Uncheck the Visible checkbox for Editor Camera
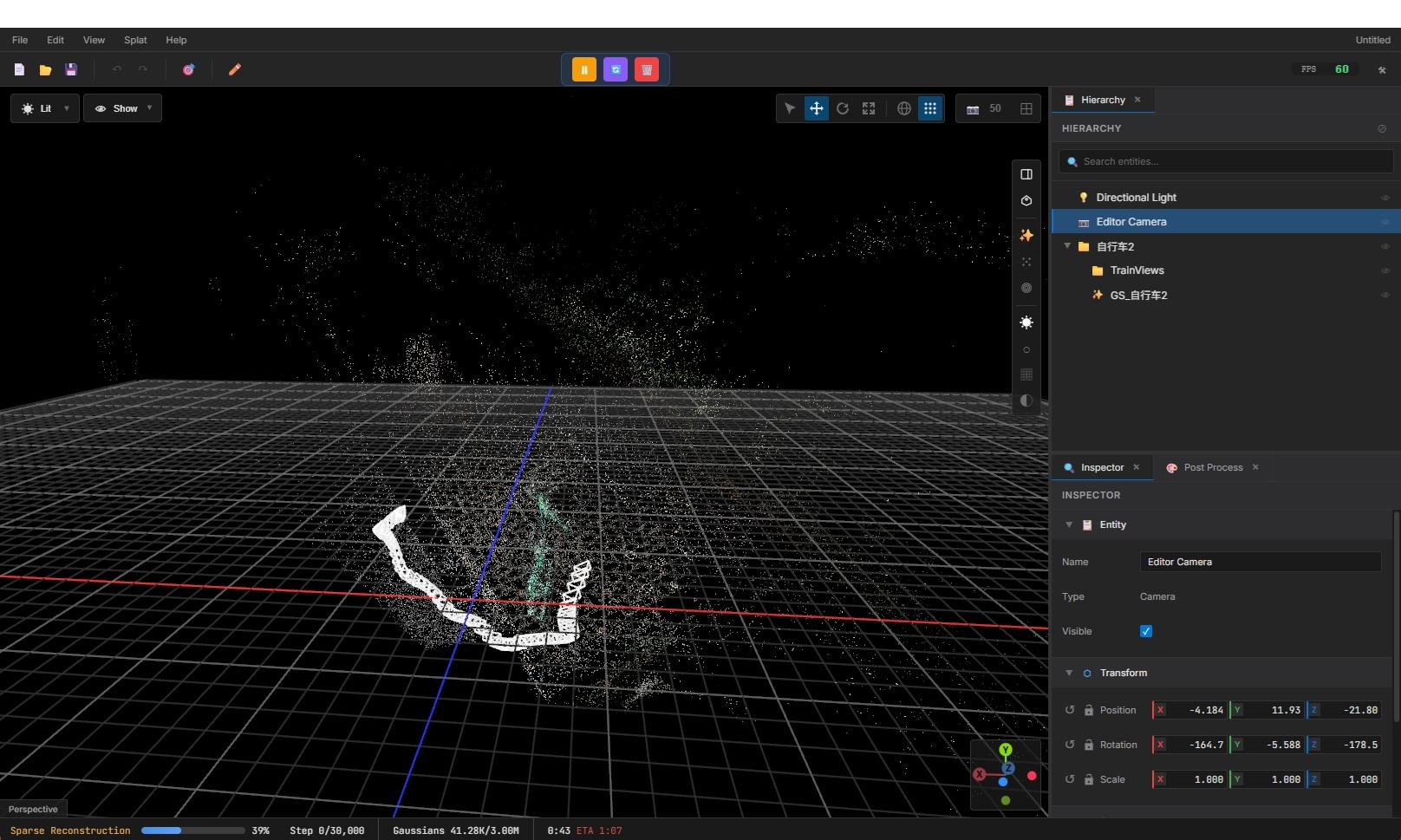 (1145, 631)
